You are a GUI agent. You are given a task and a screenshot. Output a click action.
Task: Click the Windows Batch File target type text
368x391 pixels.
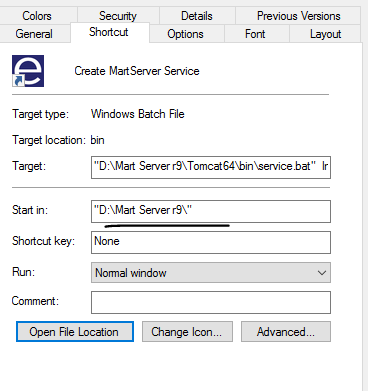[x=138, y=114]
